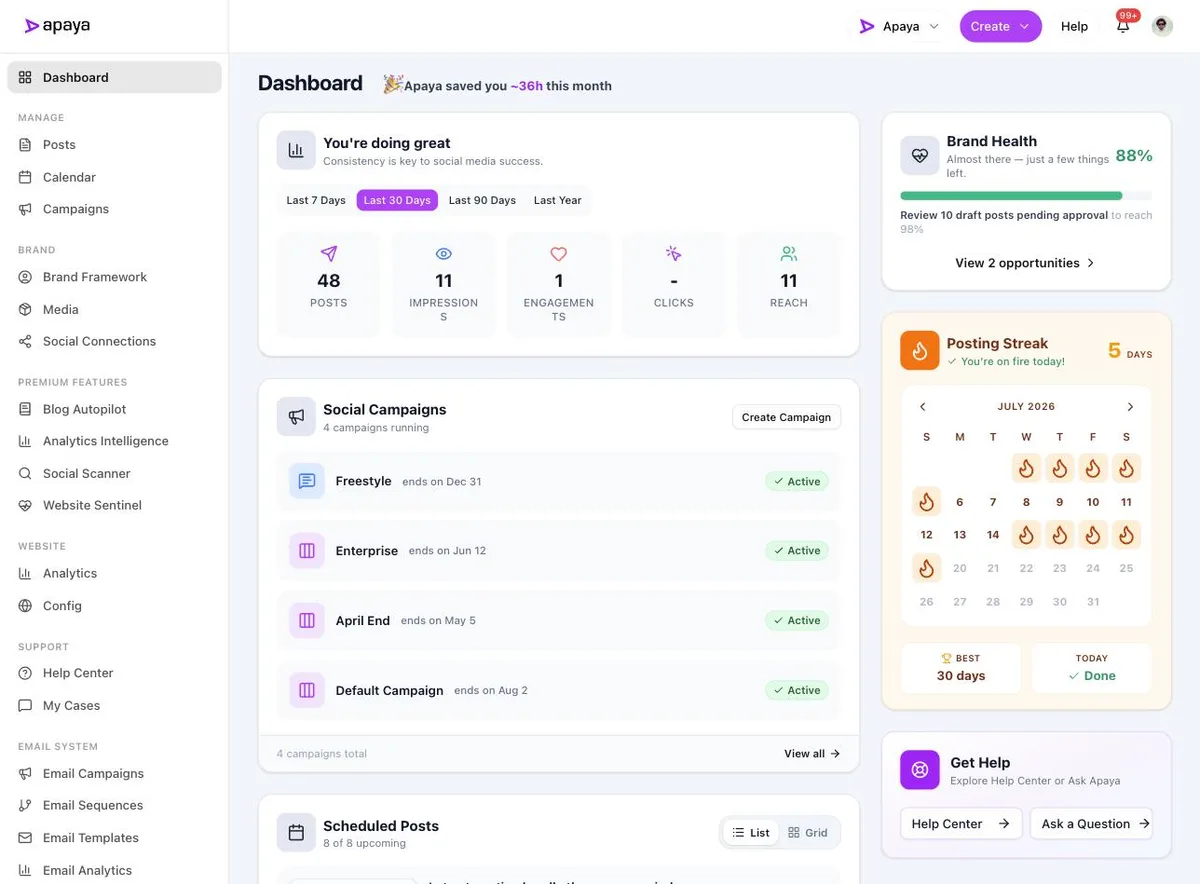Expand View 2 opportunities
The image size is (1200, 884).
tap(1026, 263)
